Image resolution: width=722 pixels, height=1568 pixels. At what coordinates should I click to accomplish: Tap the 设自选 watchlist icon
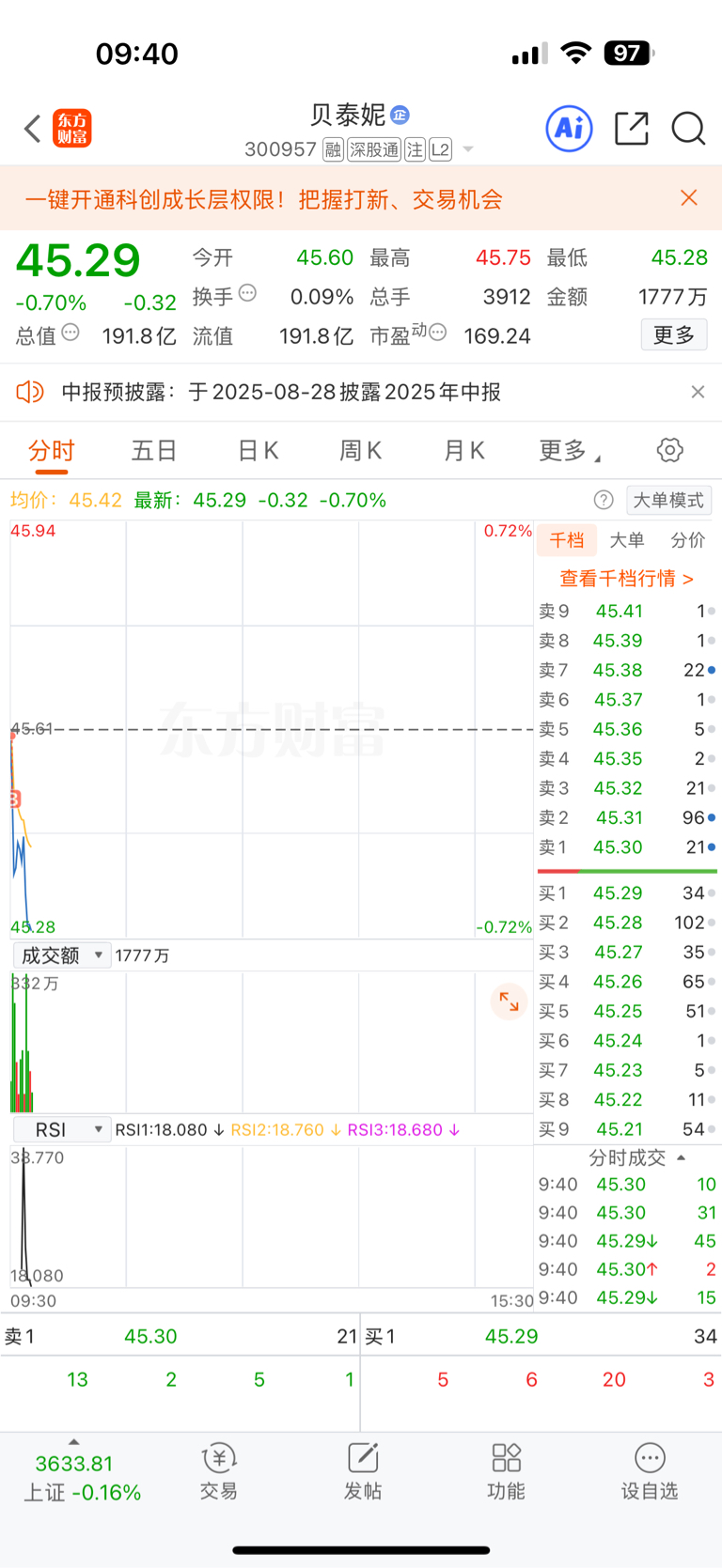coord(650,1472)
